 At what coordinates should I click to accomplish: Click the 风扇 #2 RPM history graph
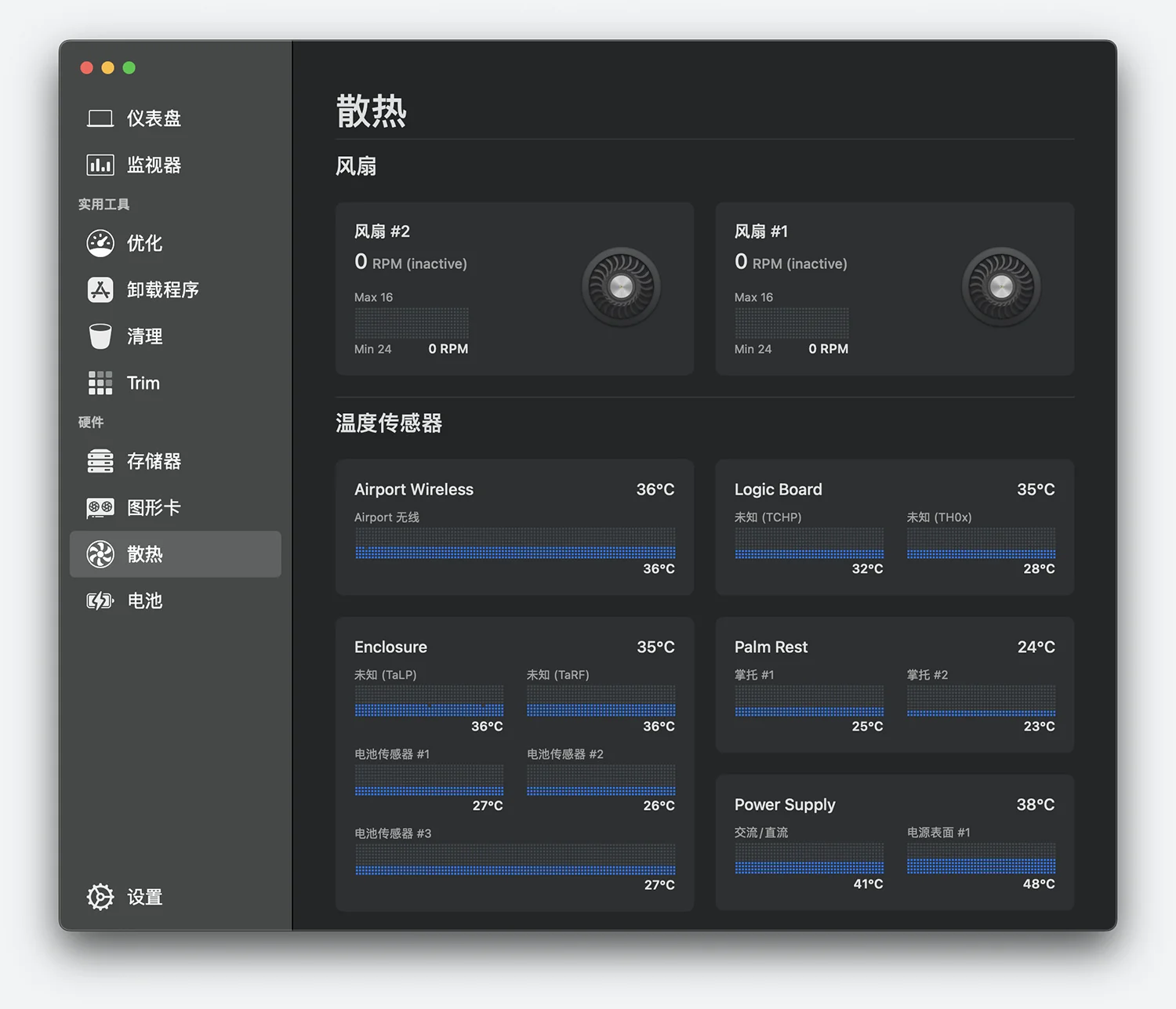412,323
